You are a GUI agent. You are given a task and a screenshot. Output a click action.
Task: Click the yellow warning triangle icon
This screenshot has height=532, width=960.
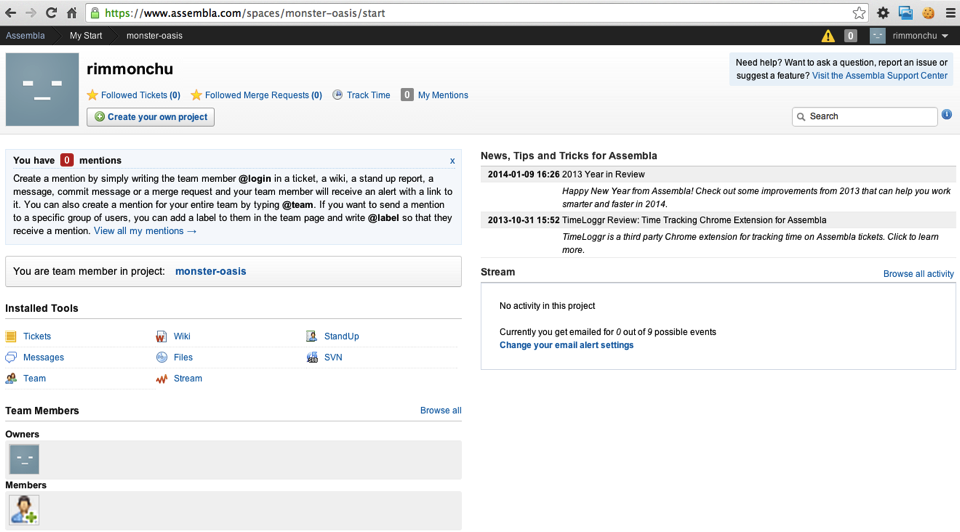[x=828, y=36]
